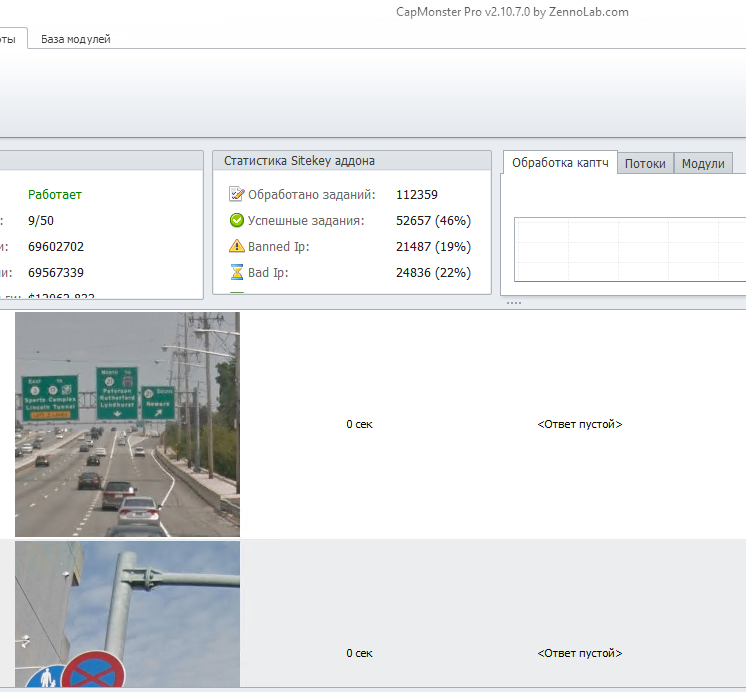Click the processed count 112359
The image size is (746, 692).
point(417,195)
